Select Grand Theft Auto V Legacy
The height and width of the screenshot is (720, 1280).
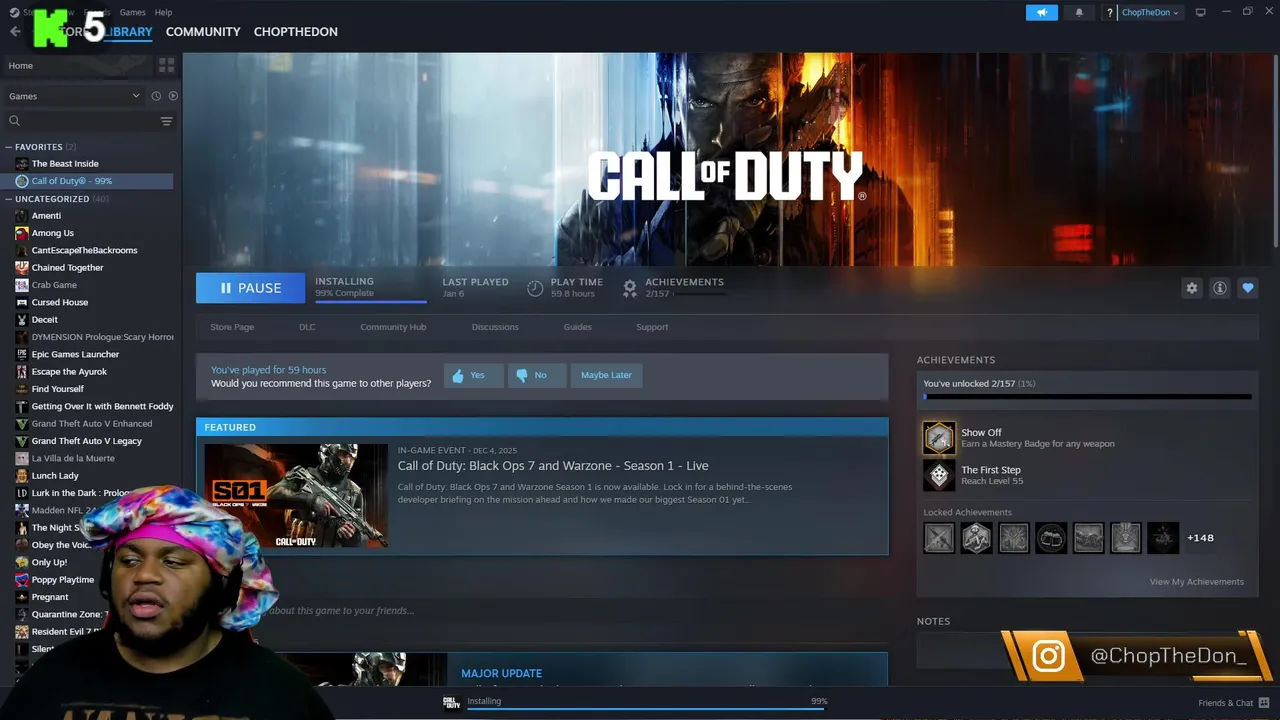click(x=88, y=441)
